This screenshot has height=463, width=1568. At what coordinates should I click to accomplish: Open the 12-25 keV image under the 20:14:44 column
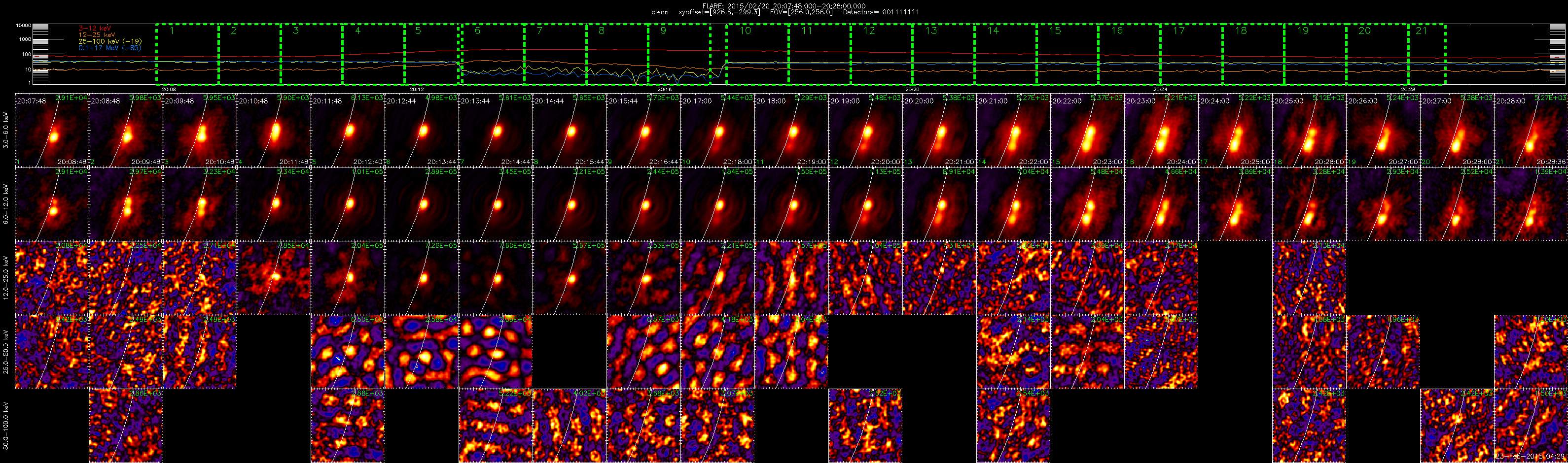click(570, 277)
